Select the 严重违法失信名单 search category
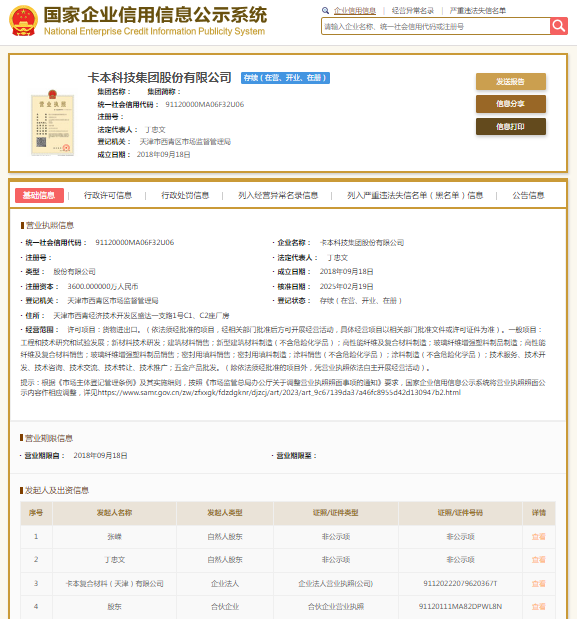577x619 pixels. coord(478,11)
